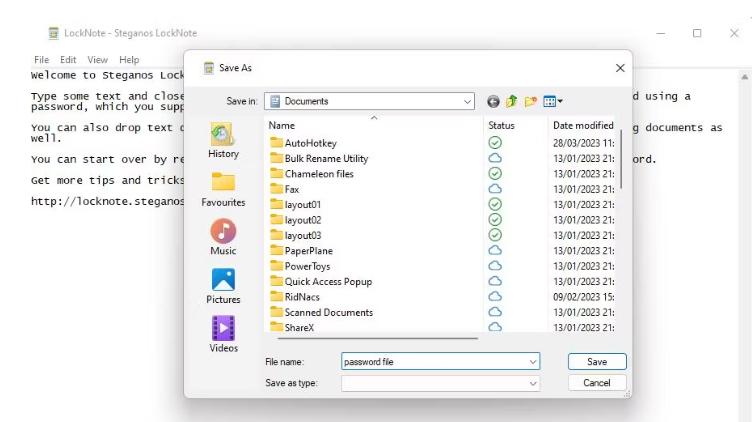Sort files by the Name column header
Viewport: 752px width, 422px height.
point(374,125)
